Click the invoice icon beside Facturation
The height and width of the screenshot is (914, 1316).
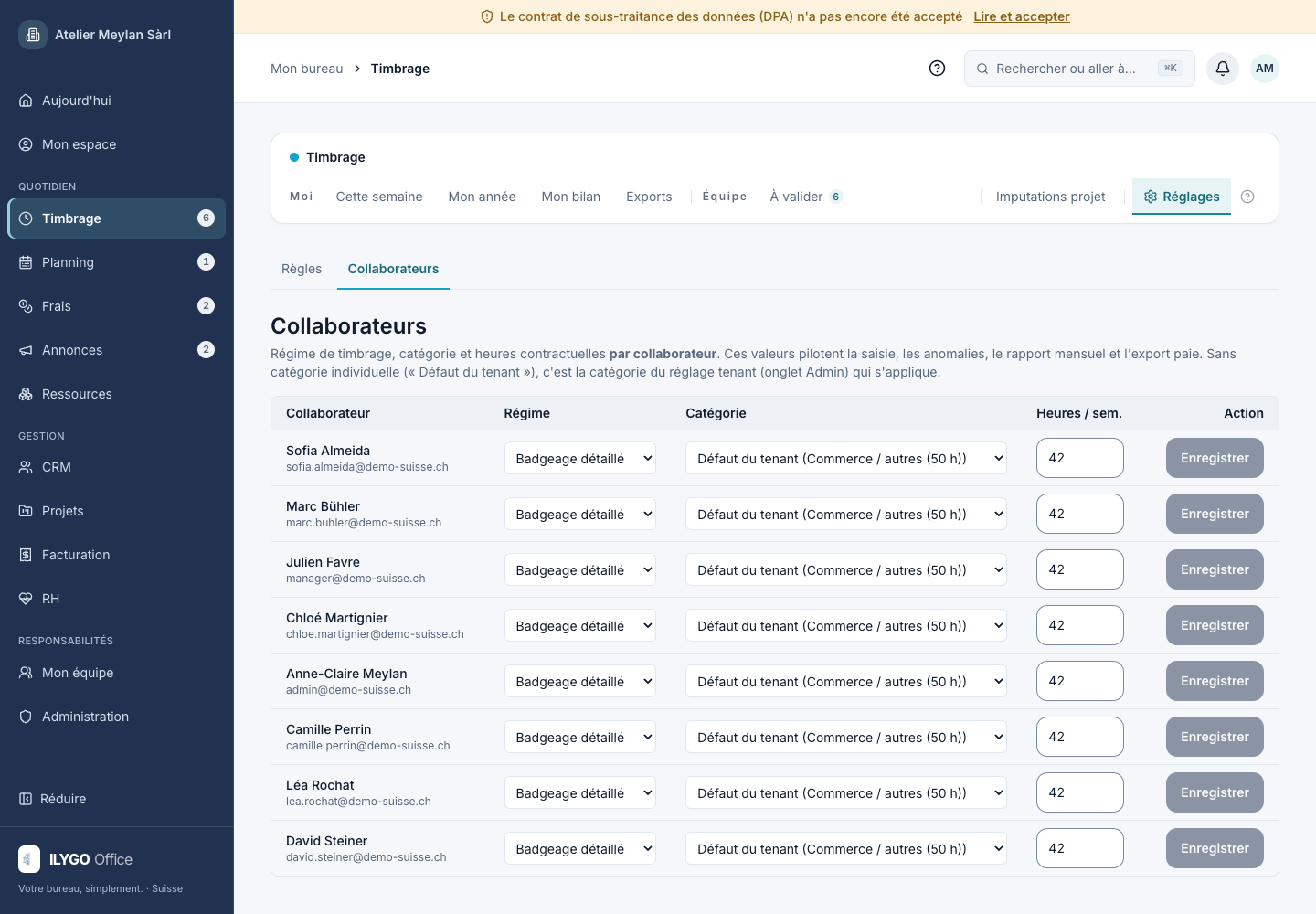coord(26,555)
